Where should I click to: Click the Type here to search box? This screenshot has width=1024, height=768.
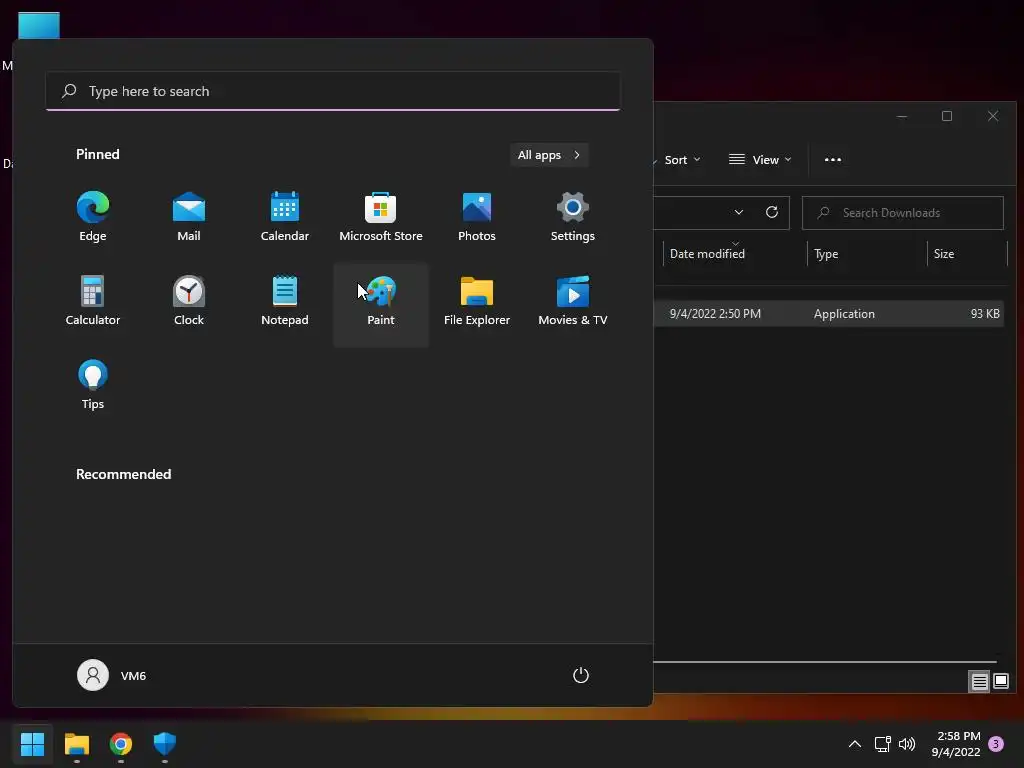[x=333, y=91]
